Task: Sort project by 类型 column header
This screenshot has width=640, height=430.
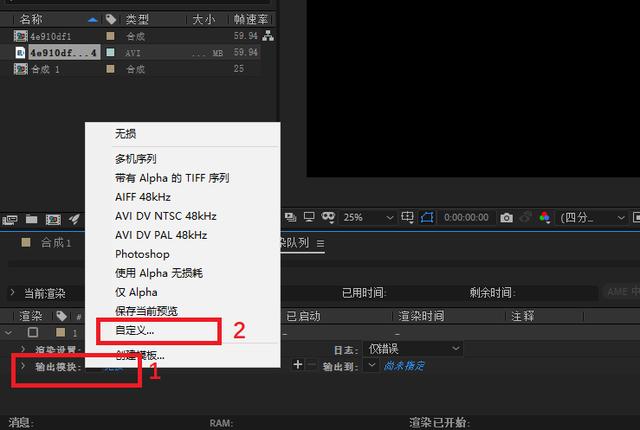Action: (x=137, y=19)
